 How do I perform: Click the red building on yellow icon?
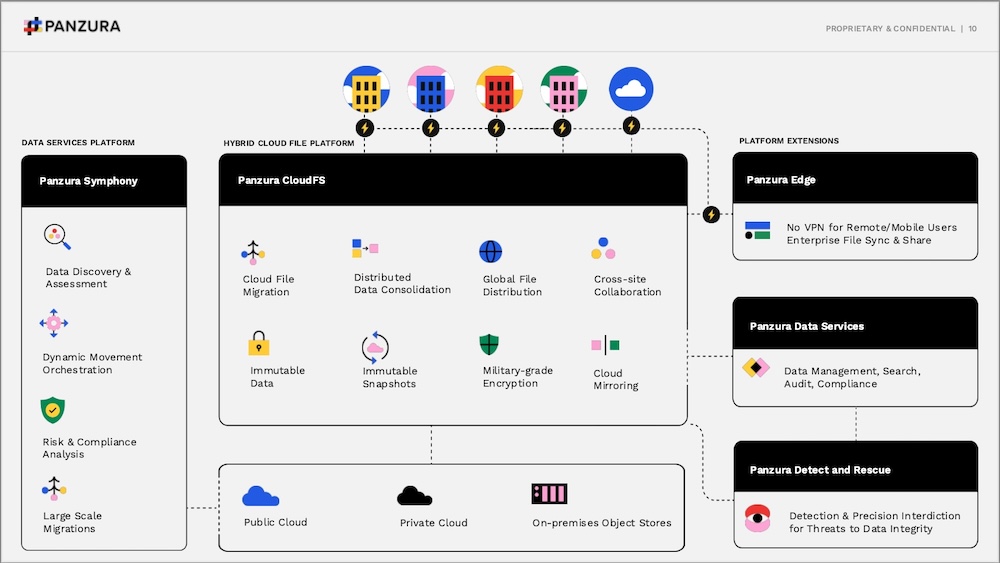point(499,89)
